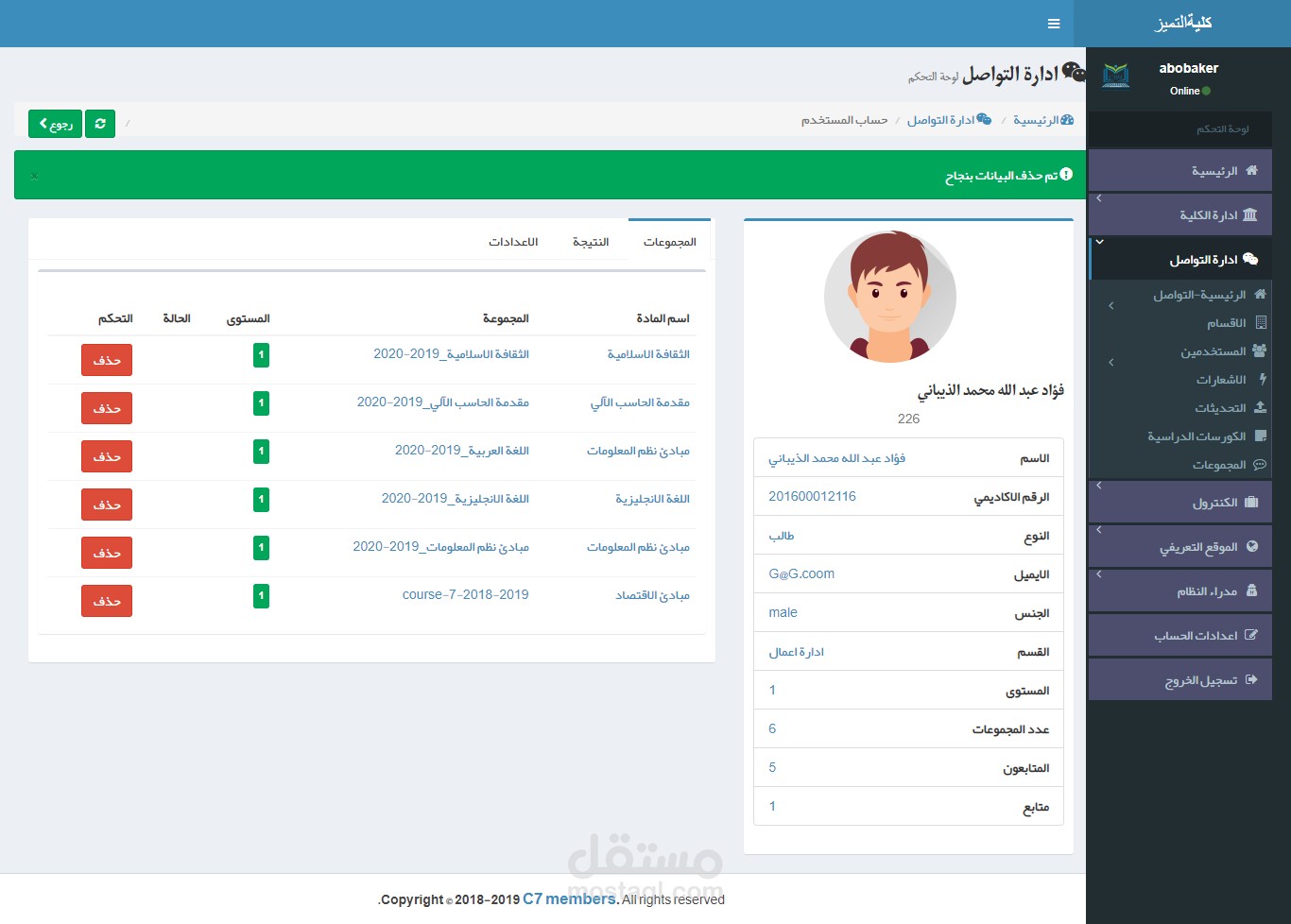1291x924 pixels.
Task: Open the course-7-2018-2019 group link
Action: coord(465,594)
